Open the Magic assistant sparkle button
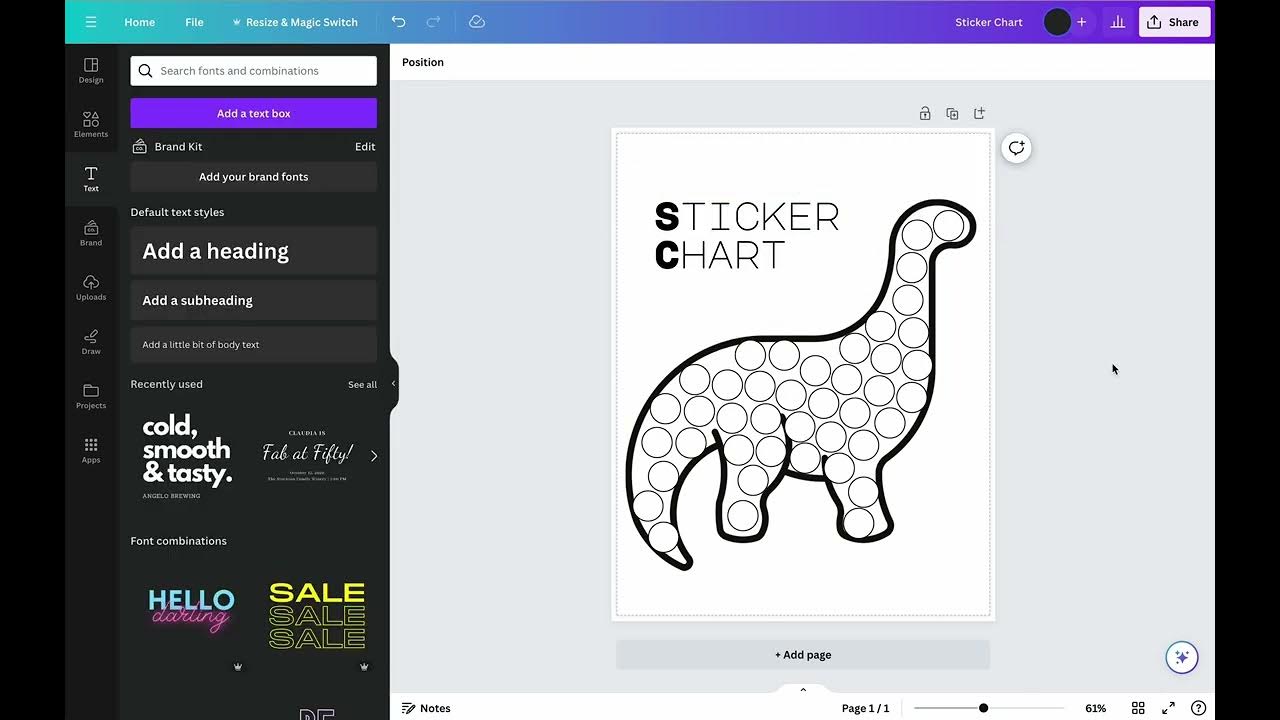The width and height of the screenshot is (1280, 720). [1182, 657]
